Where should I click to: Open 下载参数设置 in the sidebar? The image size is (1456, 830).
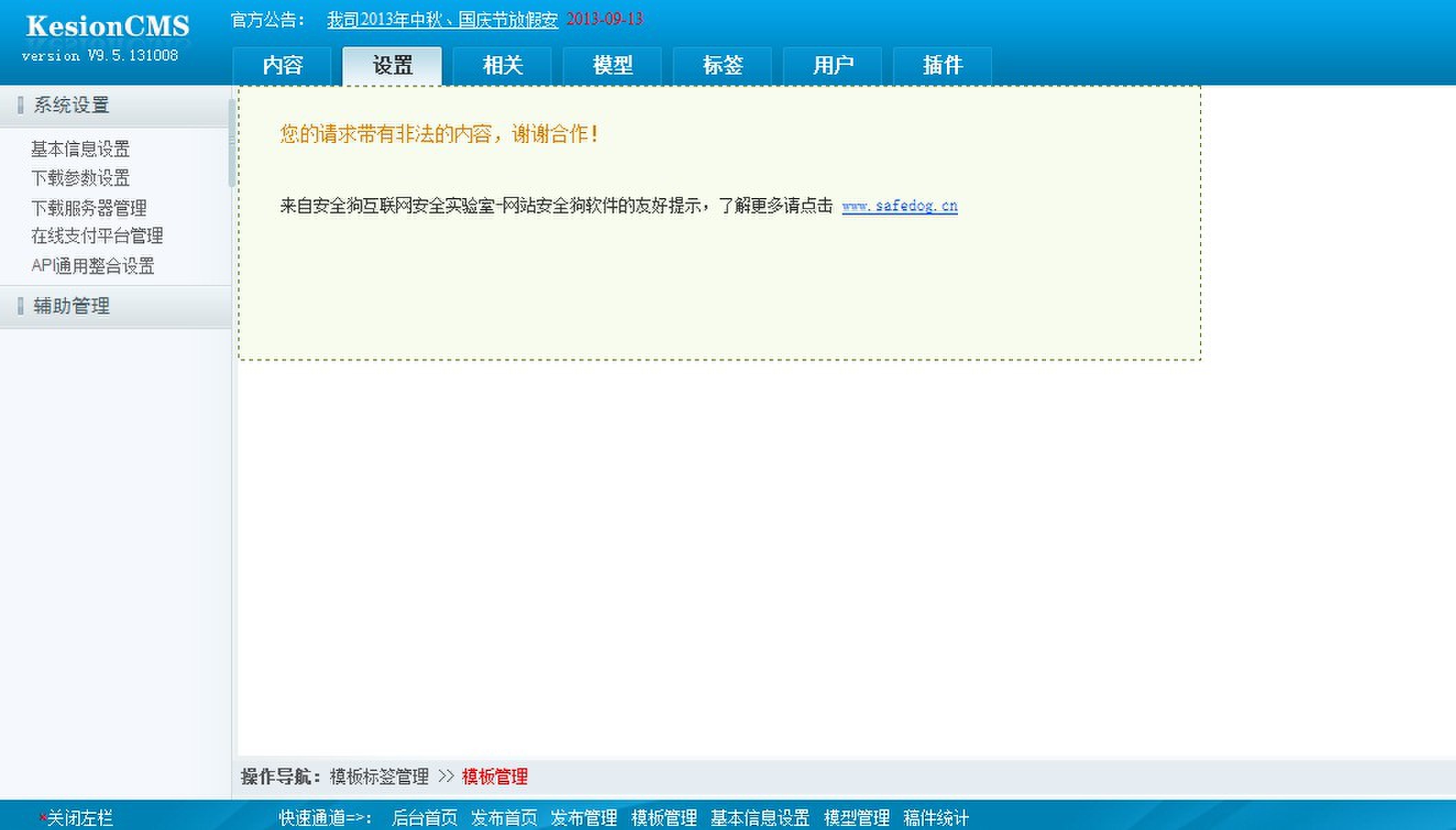[81, 178]
